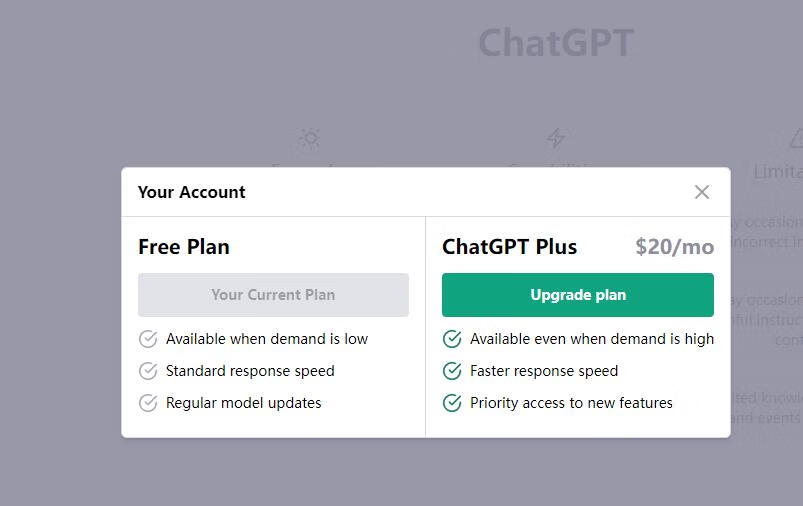Close the Your Account dialog
Viewport: 803px width, 506px height.
(702, 192)
